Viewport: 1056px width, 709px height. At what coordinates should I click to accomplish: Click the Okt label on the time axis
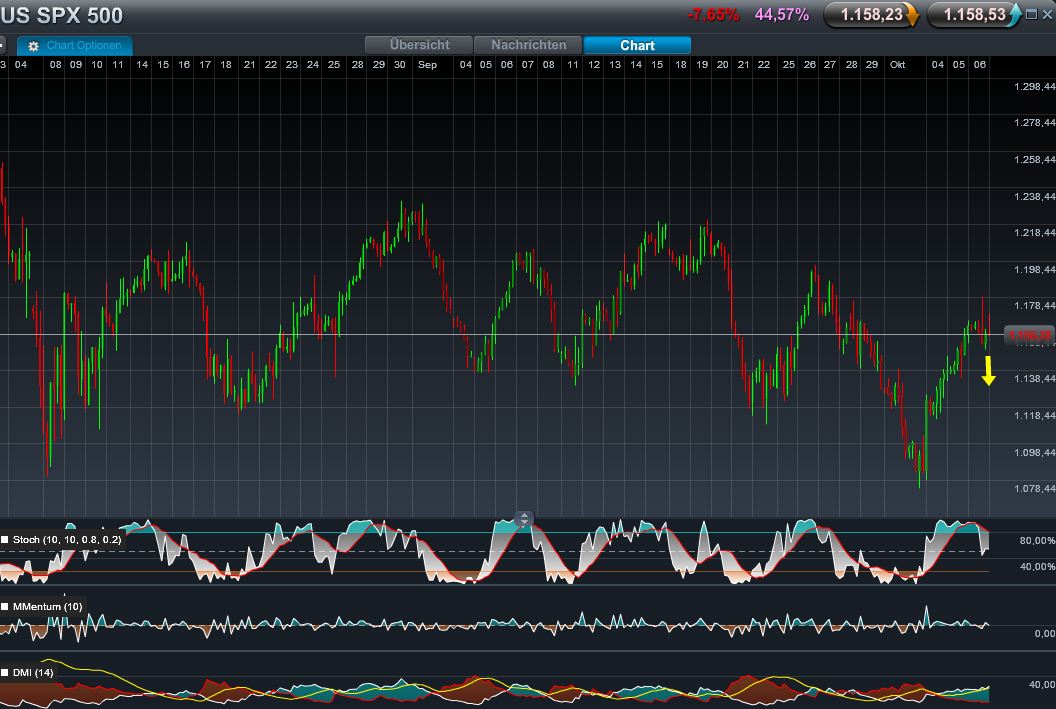(897, 64)
